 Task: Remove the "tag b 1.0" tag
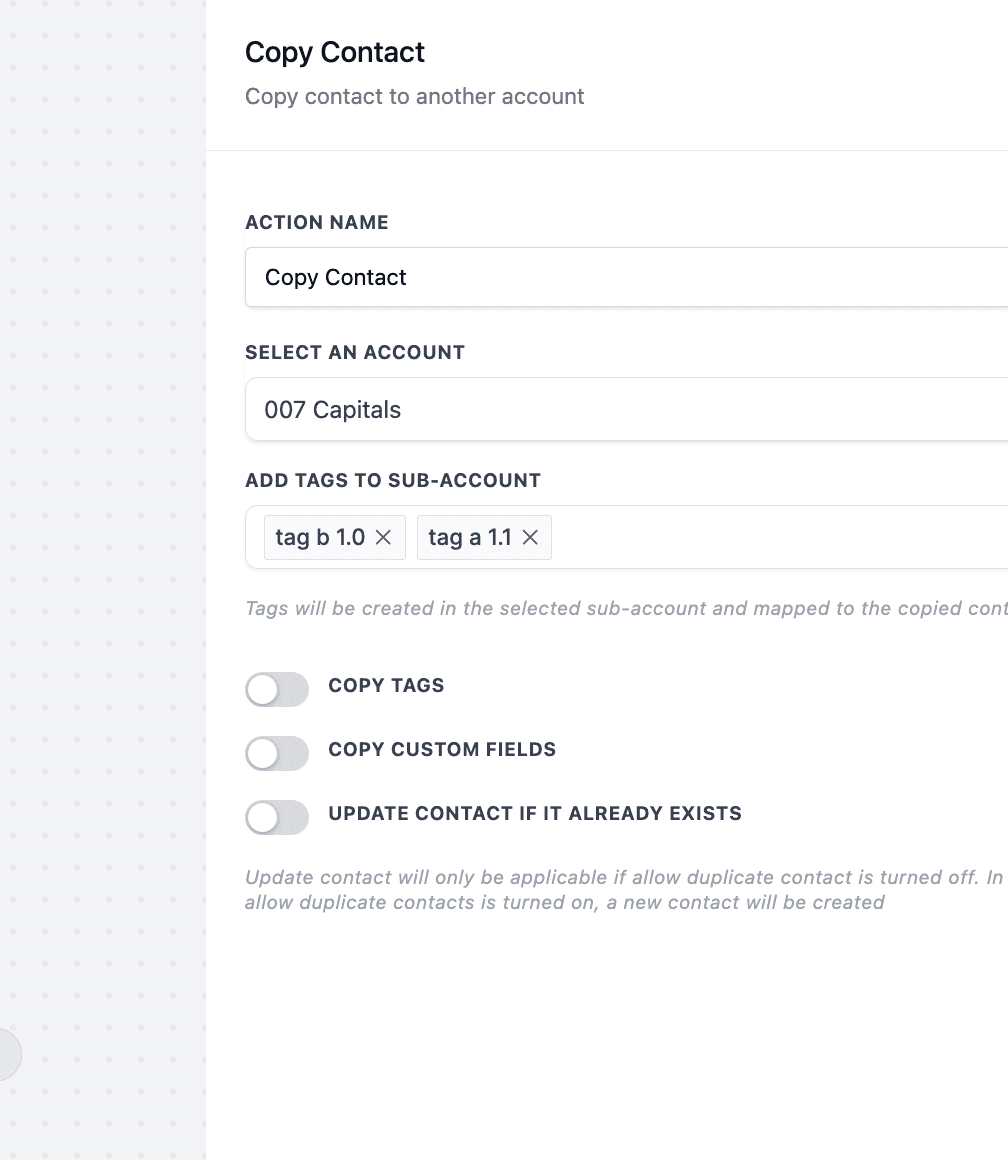tap(383, 538)
